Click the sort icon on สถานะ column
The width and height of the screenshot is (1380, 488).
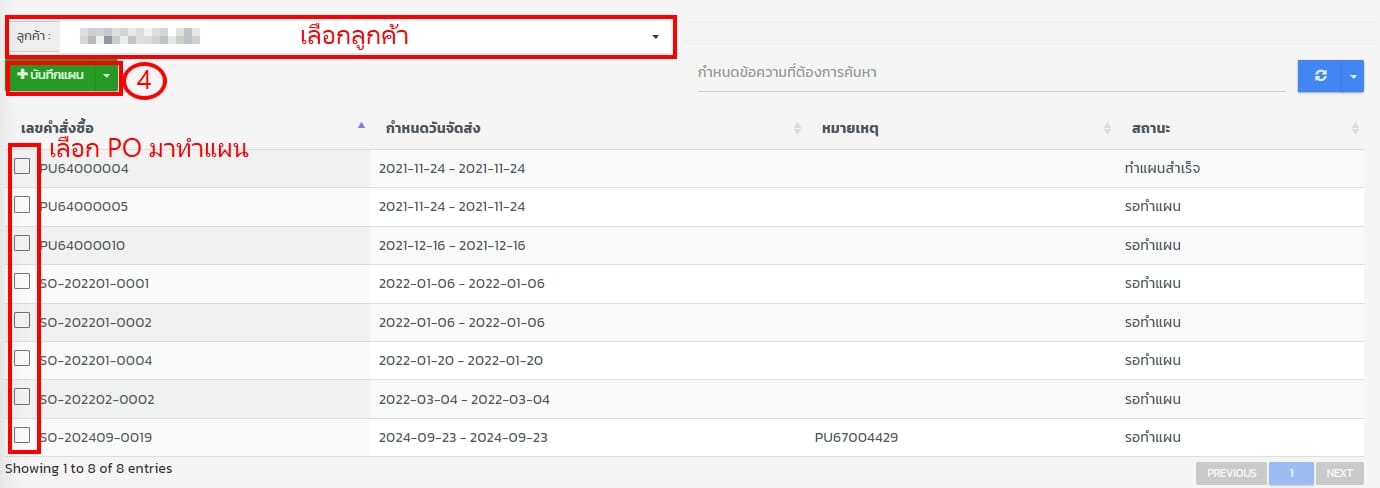[x=1355, y=128]
